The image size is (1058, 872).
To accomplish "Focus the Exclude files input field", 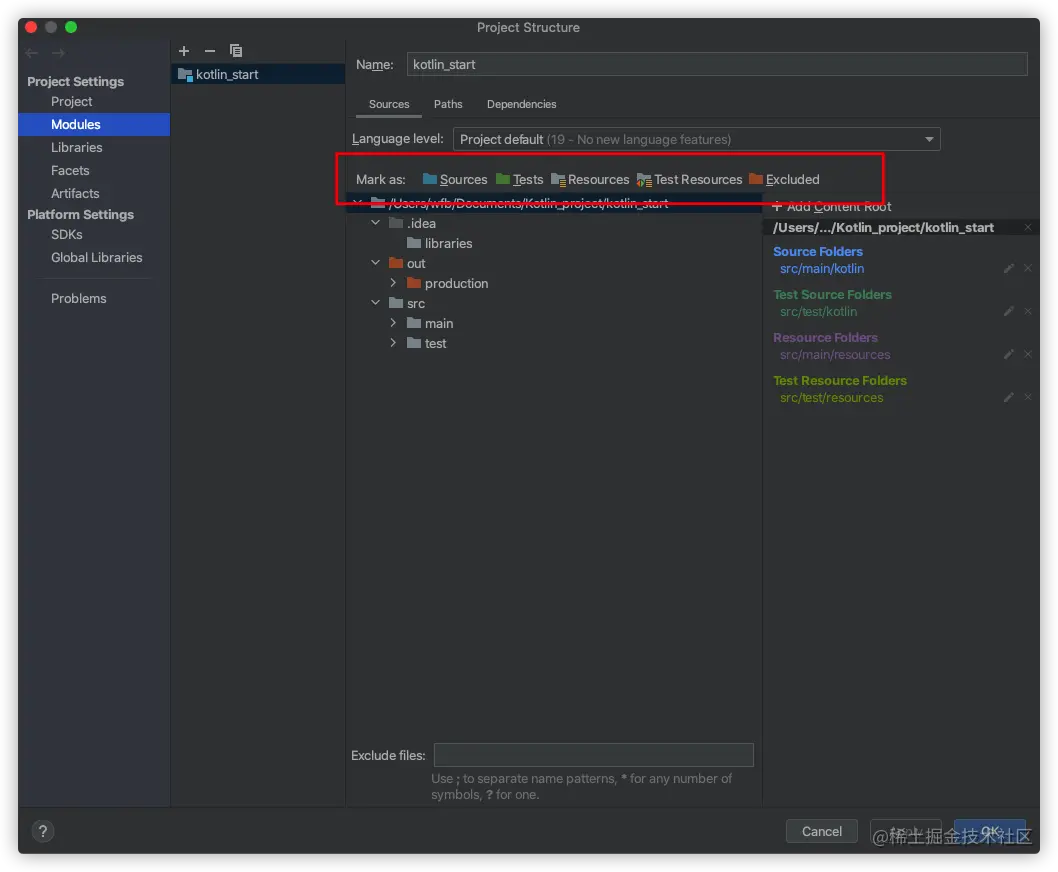I will (x=593, y=755).
